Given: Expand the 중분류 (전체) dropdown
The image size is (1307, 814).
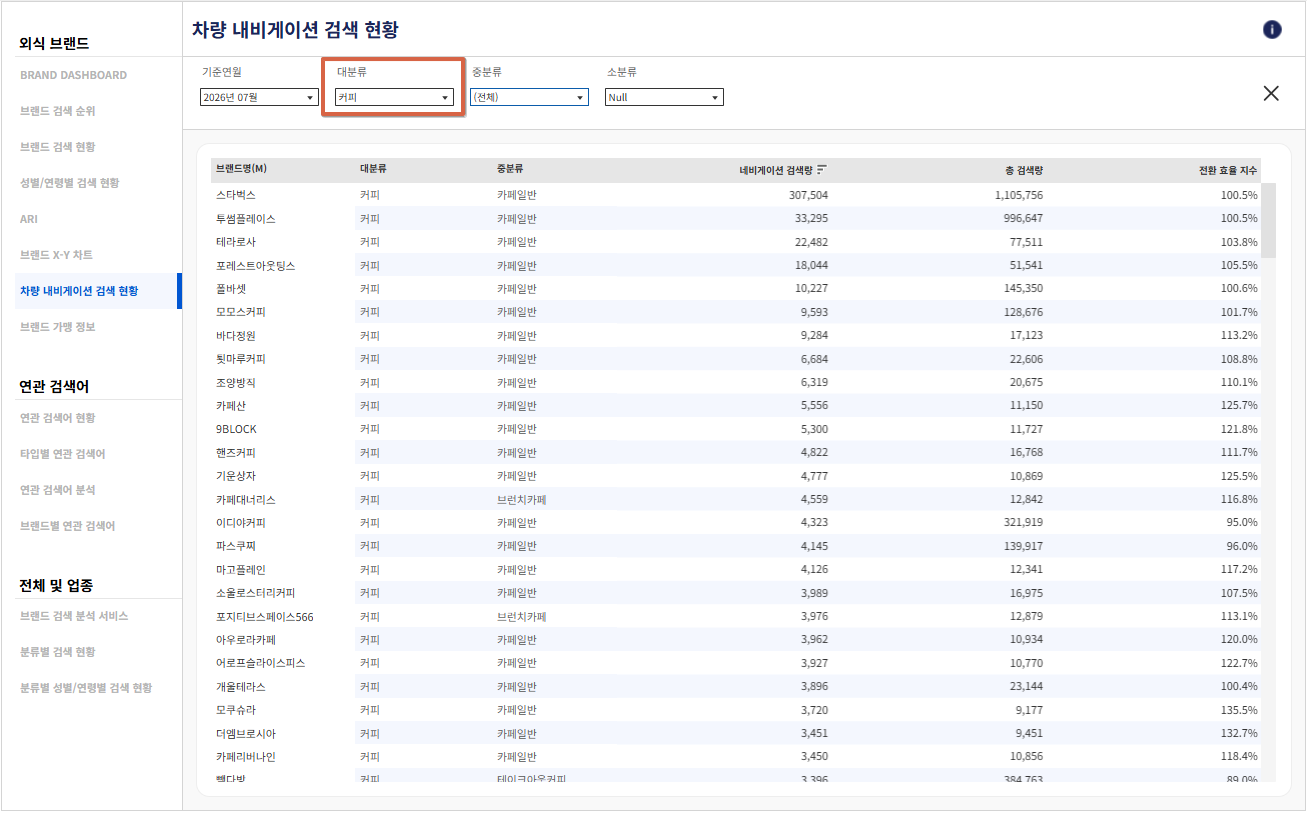Looking at the screenshot, I should [529, 97].
